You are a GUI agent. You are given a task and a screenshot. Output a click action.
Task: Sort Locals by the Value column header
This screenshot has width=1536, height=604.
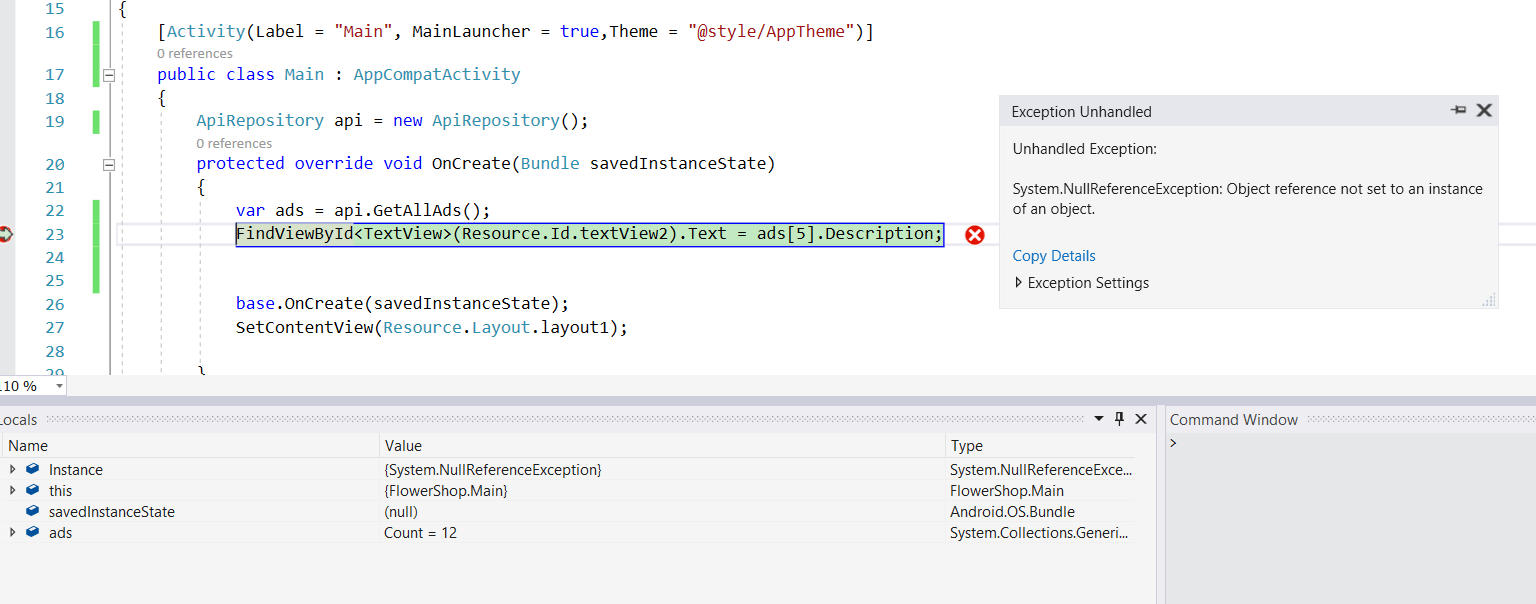[403, 446]
